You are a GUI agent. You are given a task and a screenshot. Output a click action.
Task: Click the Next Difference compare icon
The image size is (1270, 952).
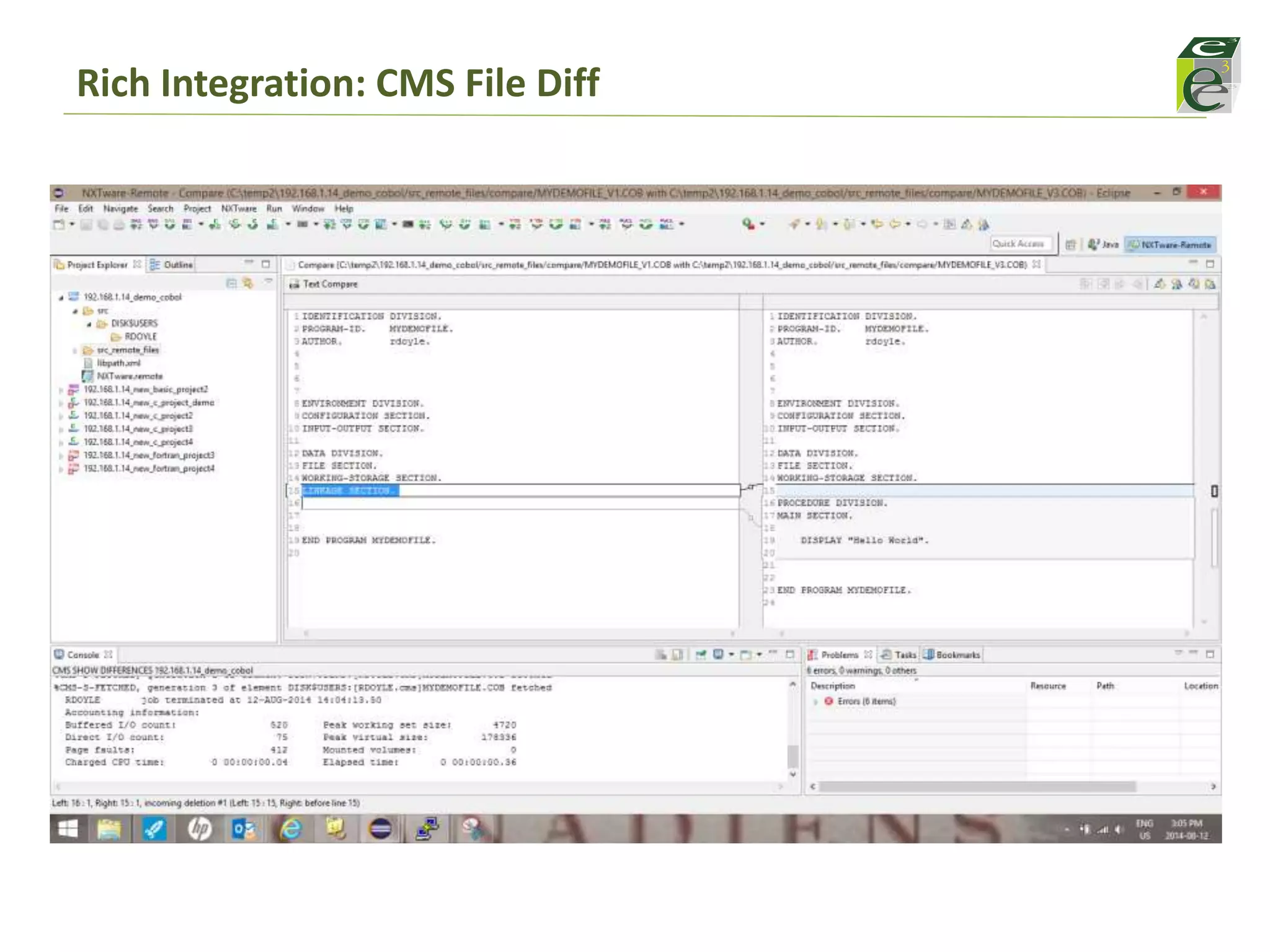[x=1159, y=284]
